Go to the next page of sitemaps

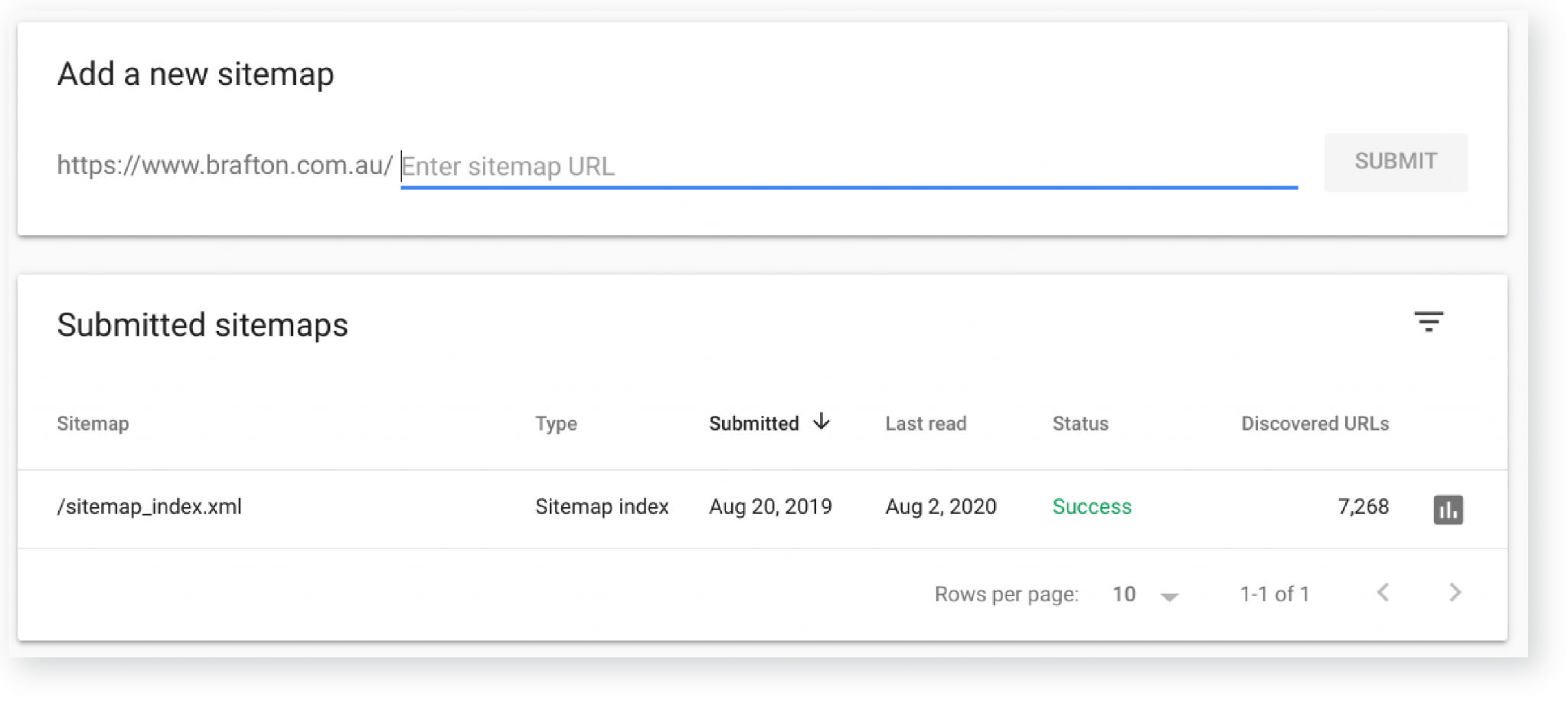click(x=1455, y=592)
